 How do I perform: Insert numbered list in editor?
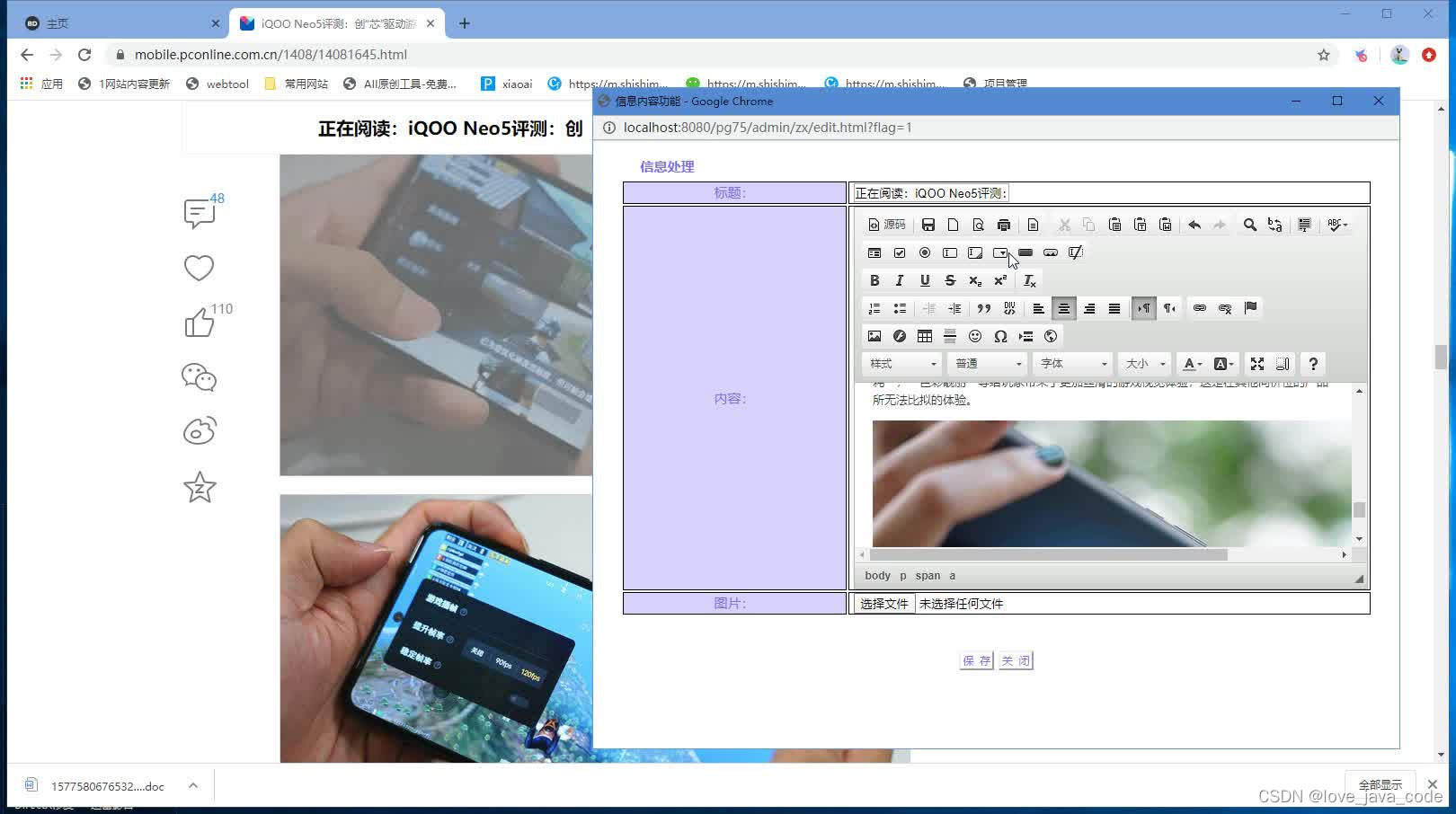(x=874, y=308)
